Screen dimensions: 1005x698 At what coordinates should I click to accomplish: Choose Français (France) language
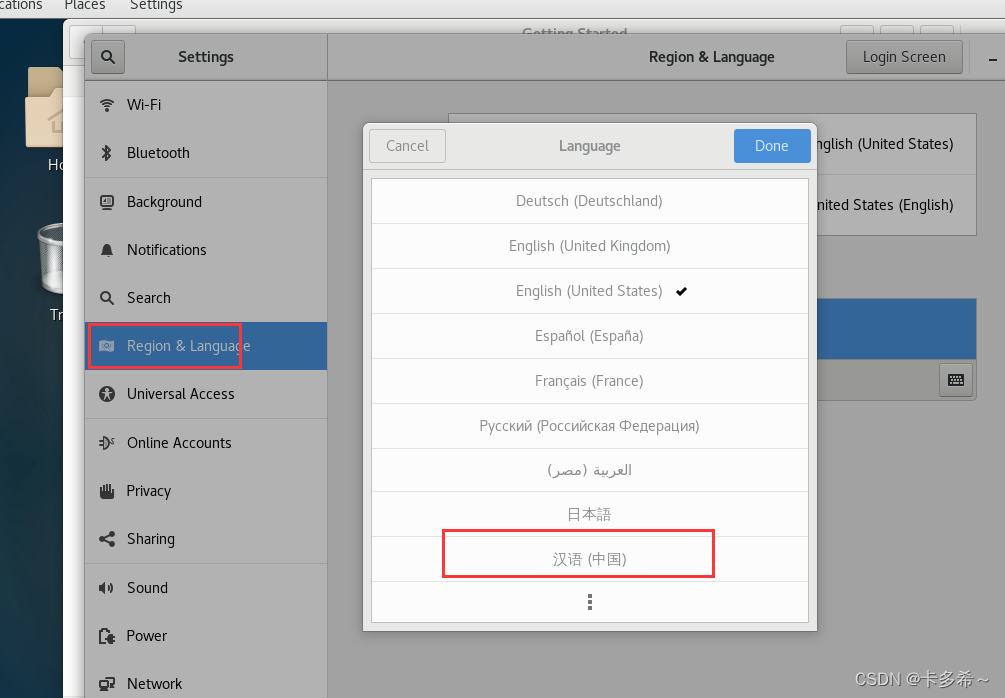[590, 381]
